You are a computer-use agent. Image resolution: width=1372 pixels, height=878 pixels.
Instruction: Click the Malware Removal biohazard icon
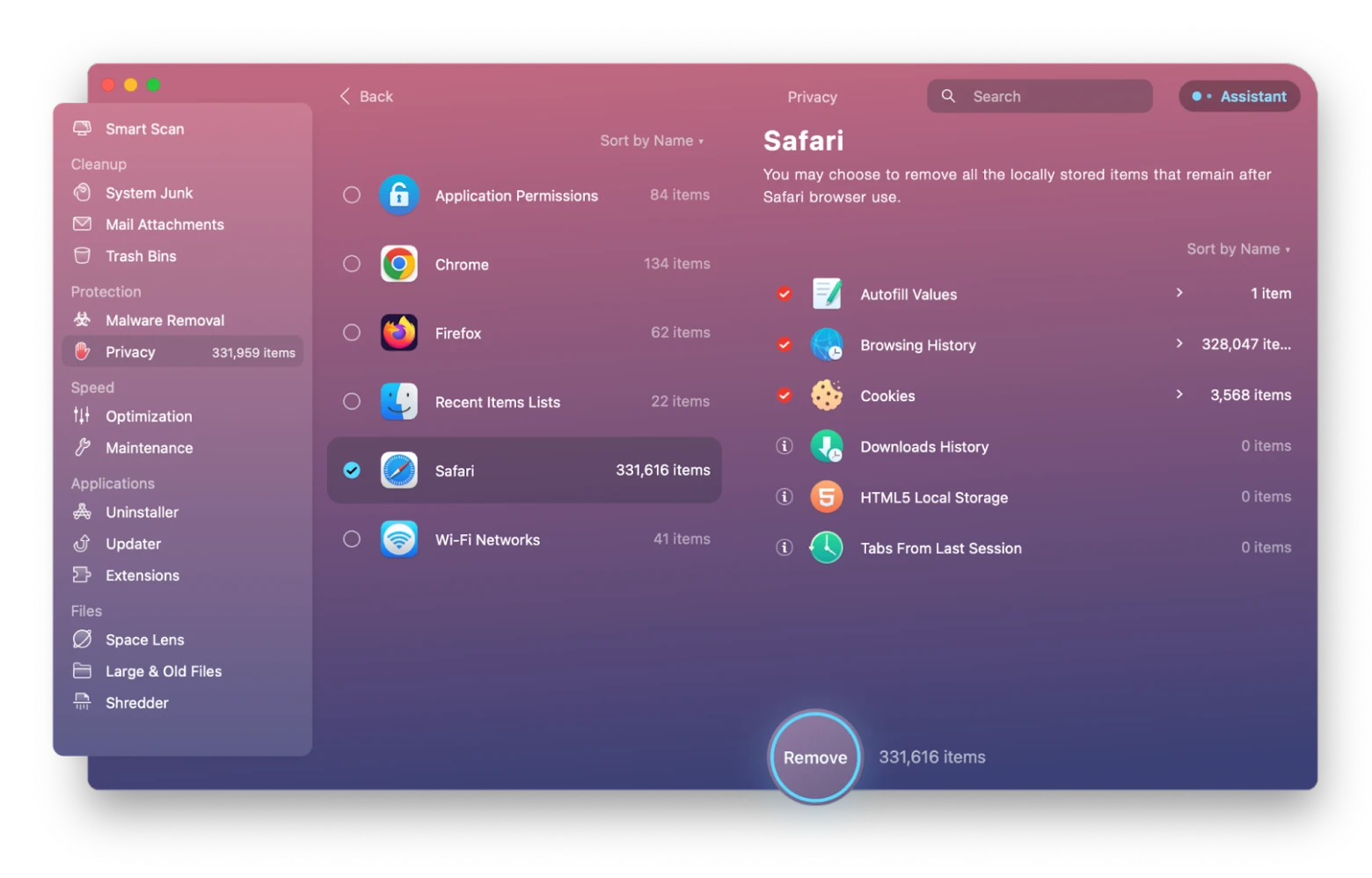pyautogui.click(x=82, y=320)
